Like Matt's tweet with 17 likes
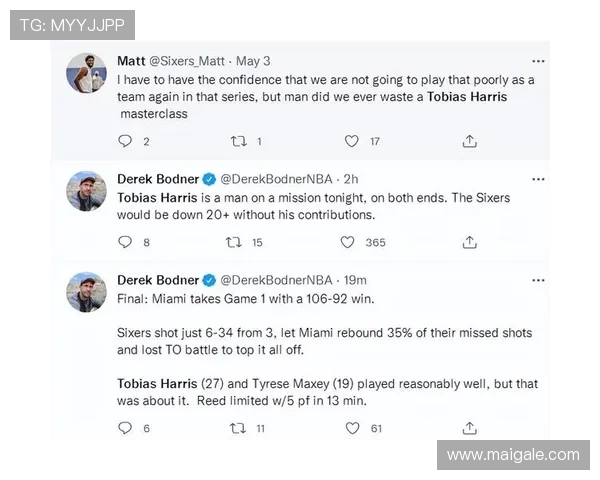The height and width of the screenshot is (480, 600). click(x=351, y=141)
